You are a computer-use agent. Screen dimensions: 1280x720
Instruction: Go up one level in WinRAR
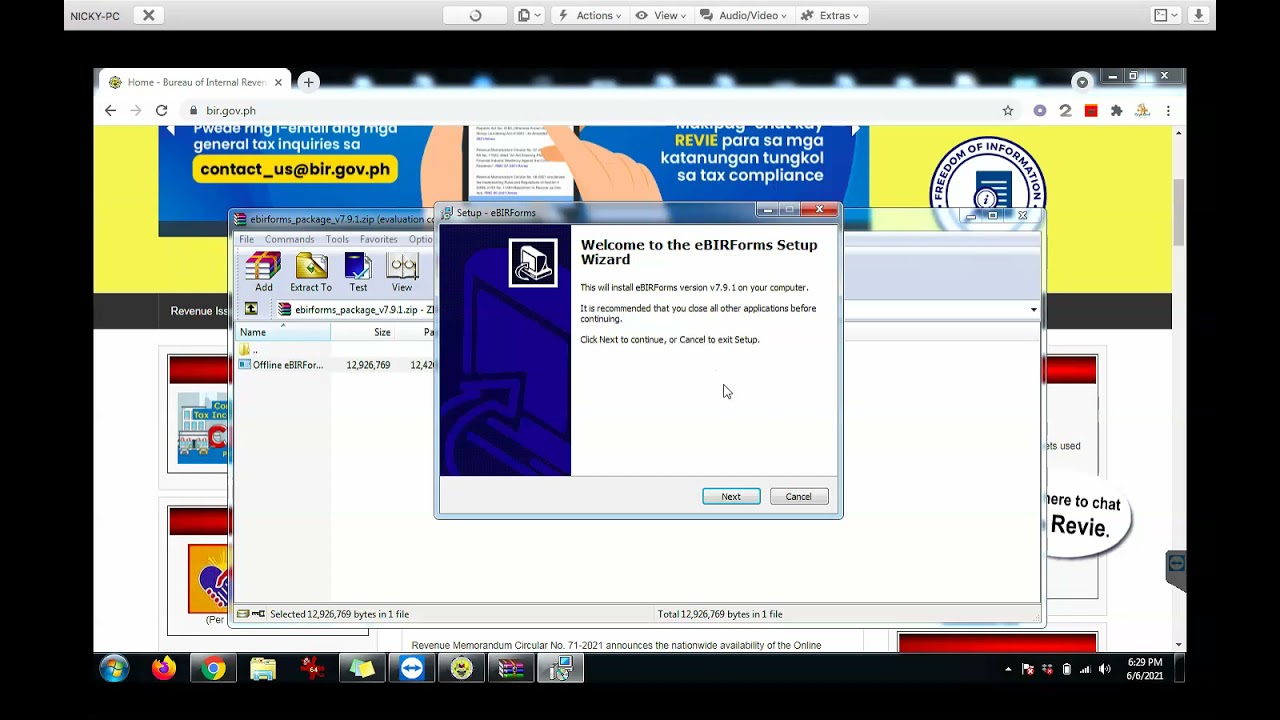[251, 309]
